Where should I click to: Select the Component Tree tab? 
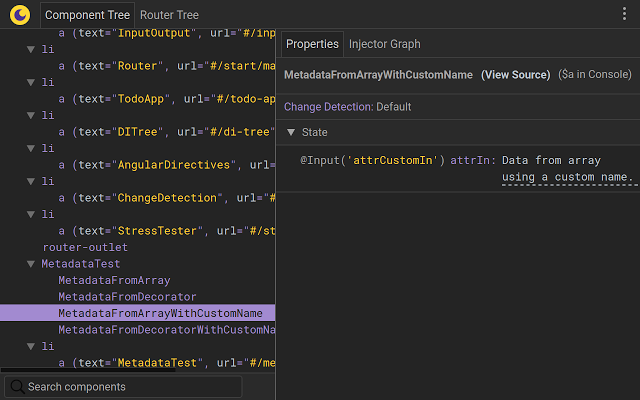pos(88,15)
